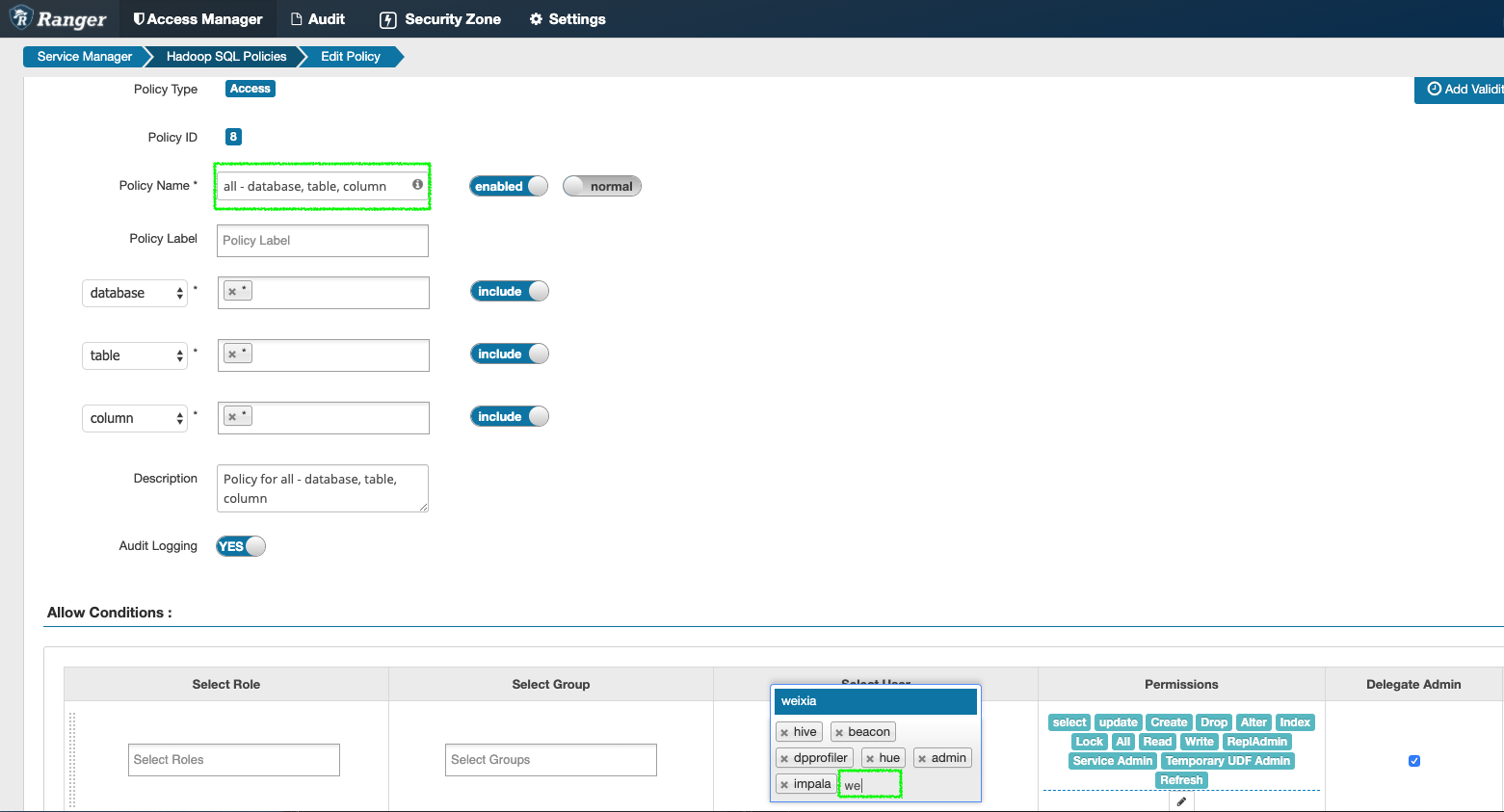1504x812 pixels.
Task: Remove the asterisk from database field
Action: [x=232, y=292]
